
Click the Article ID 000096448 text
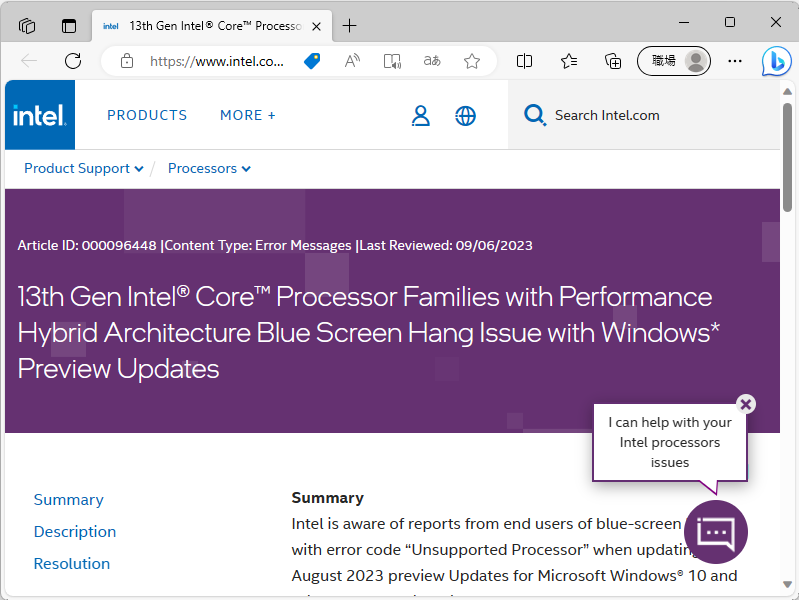pyautogui.click(x=87, y=245)
